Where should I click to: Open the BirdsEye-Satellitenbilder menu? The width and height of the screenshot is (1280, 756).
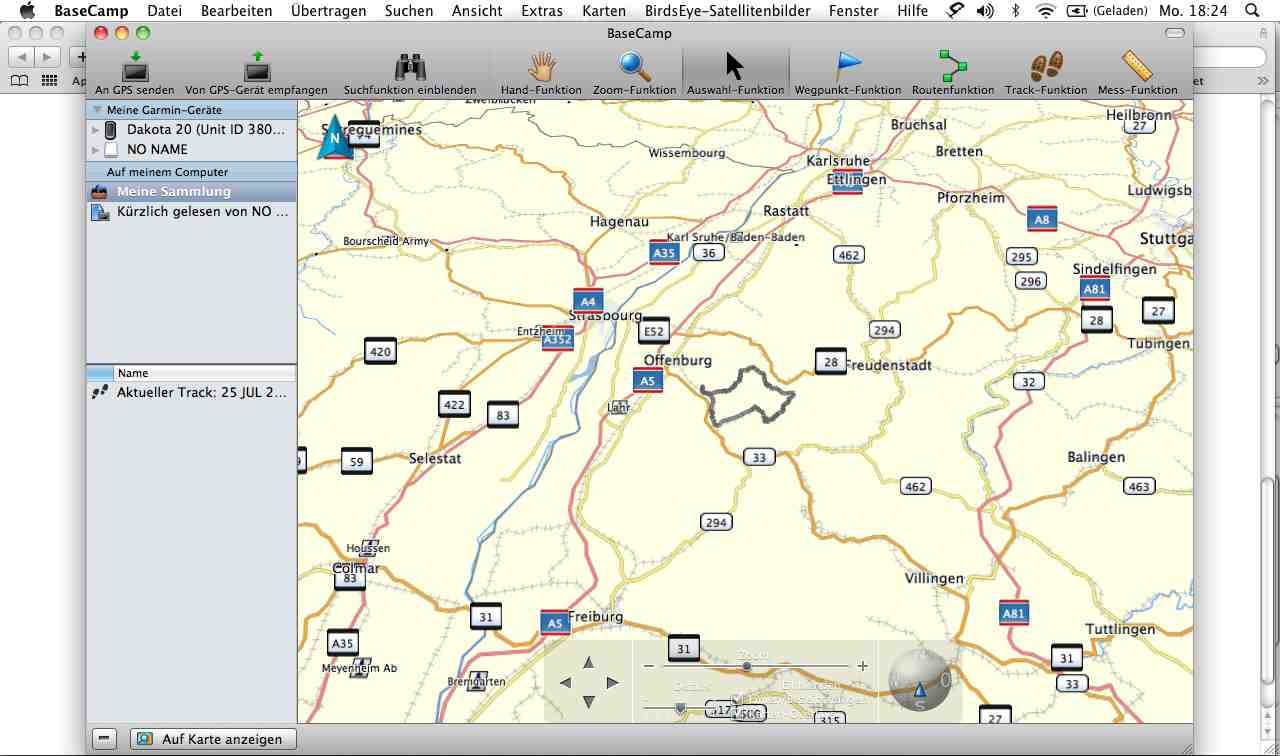(727, 11)
